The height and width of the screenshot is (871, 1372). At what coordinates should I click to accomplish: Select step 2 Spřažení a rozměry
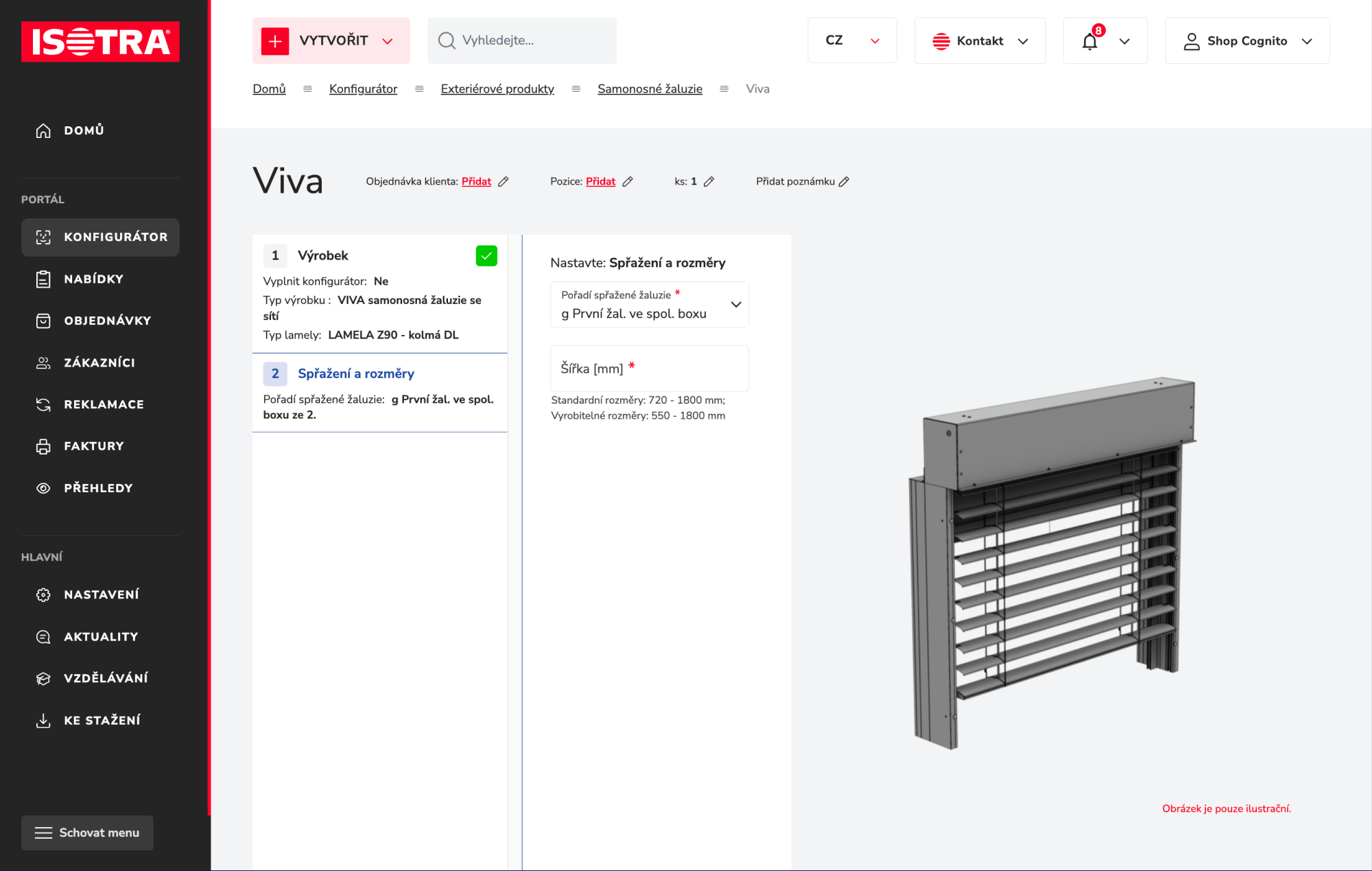click(355, 374)
